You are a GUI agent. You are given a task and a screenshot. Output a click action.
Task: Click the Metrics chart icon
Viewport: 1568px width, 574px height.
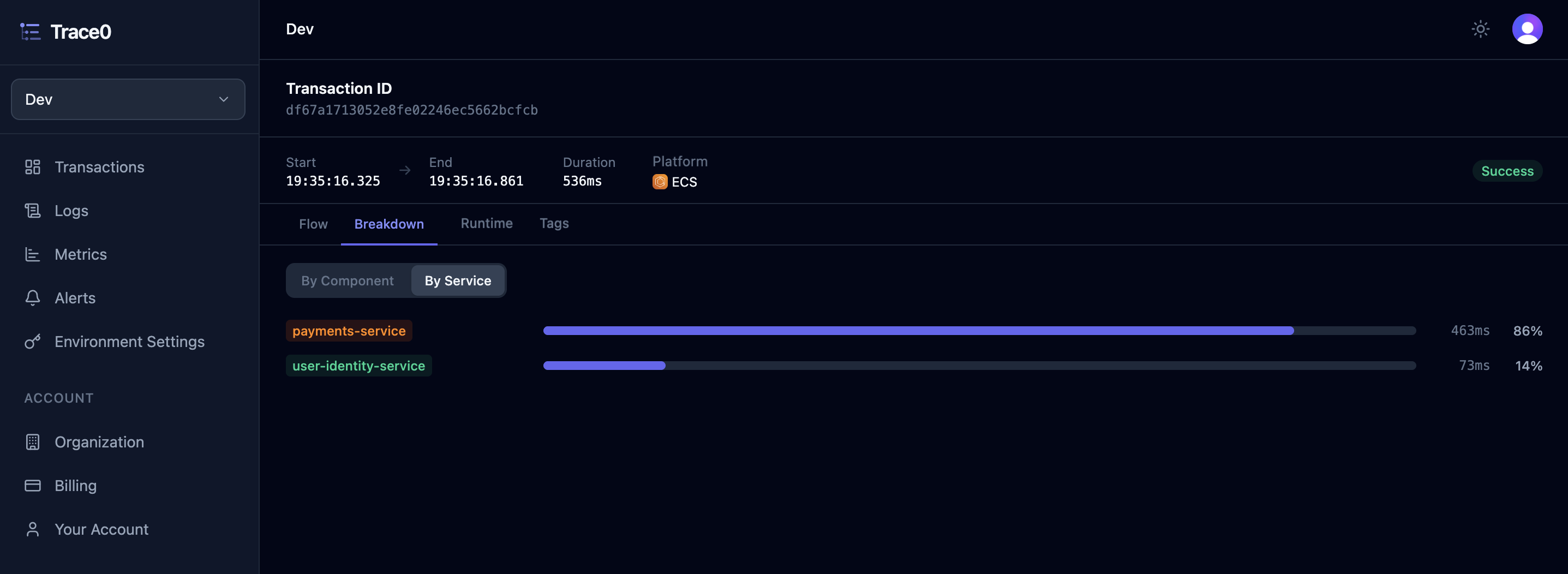[x=33, y=254]
